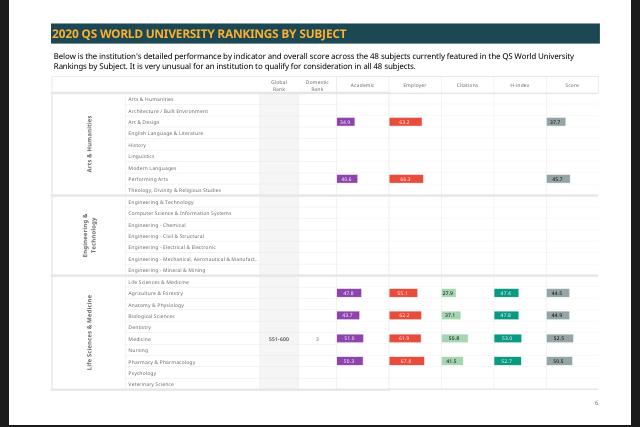Click the red Employer bar for Agriculture & Forestry
Viewport: 640px width, 427px height.
tap(404, 293)
